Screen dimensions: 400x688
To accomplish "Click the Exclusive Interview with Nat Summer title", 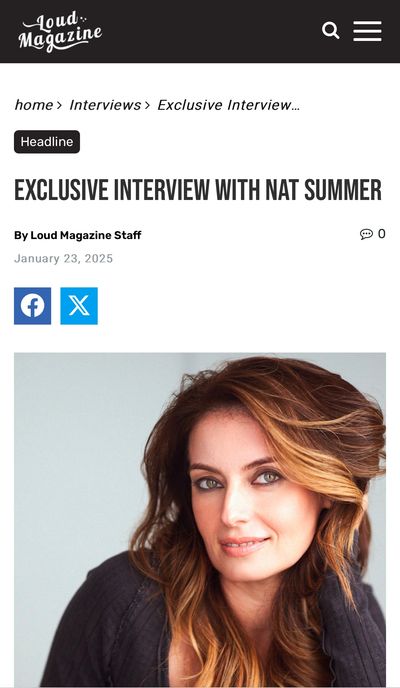I will 198,190.
